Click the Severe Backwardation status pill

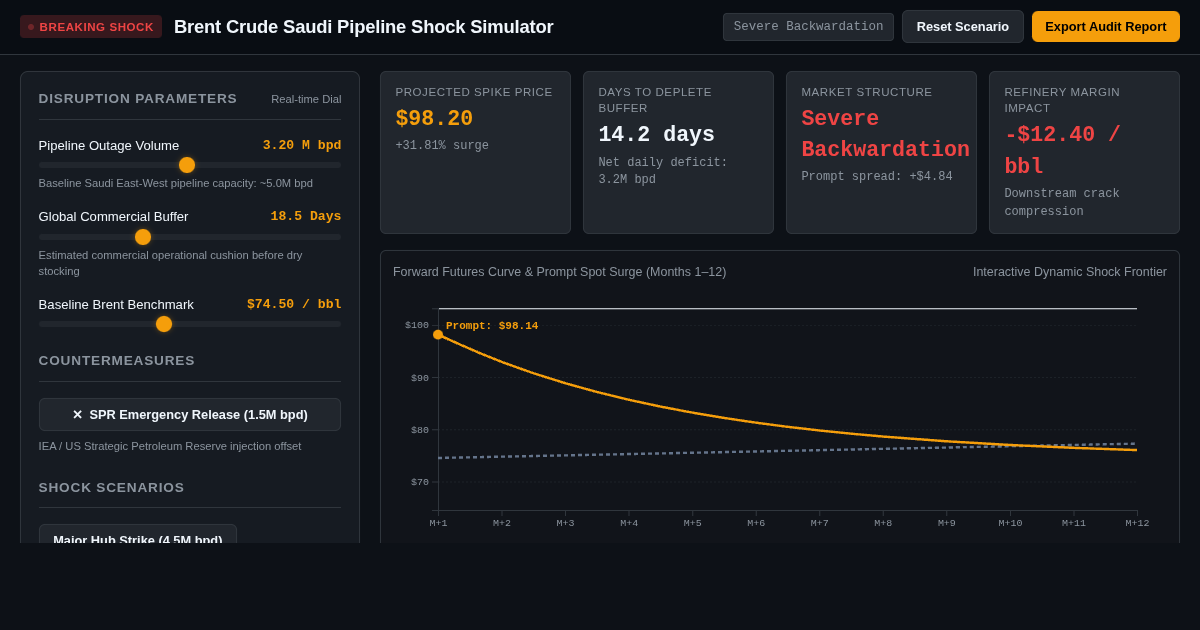click(808, 27)
